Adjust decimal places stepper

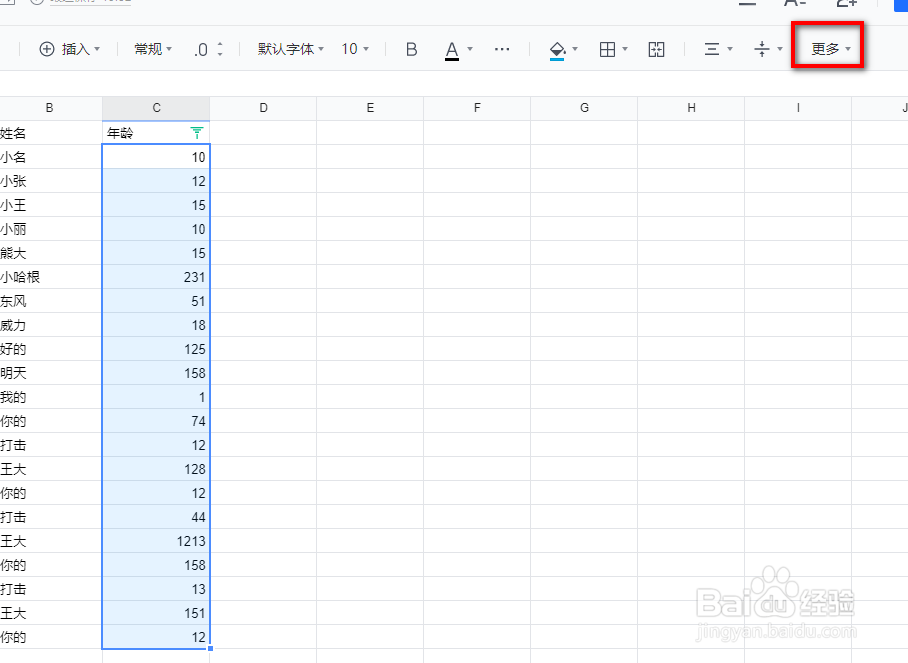coord(219,49)
